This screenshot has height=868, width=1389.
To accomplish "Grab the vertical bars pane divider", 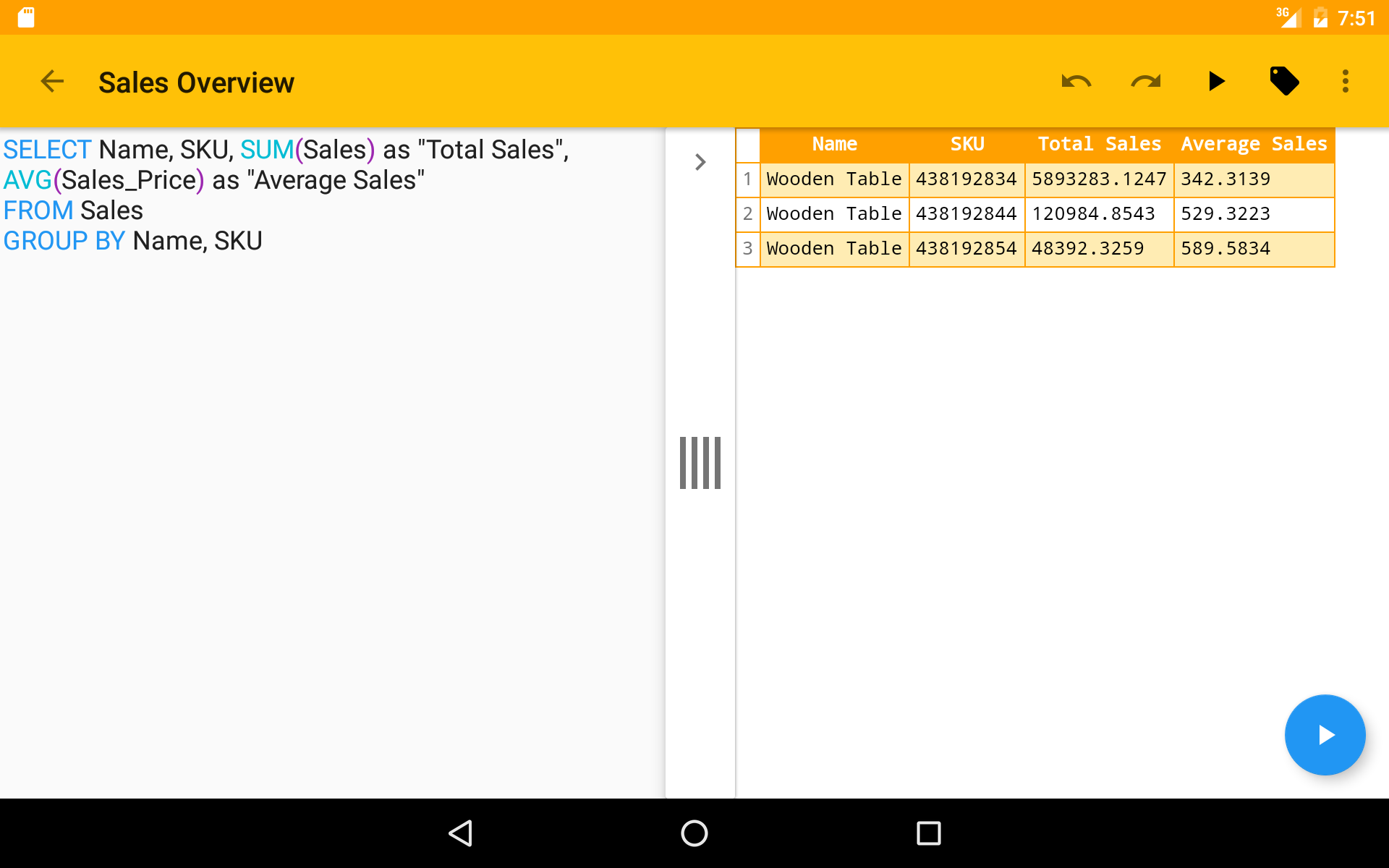I will click(700, 463).
